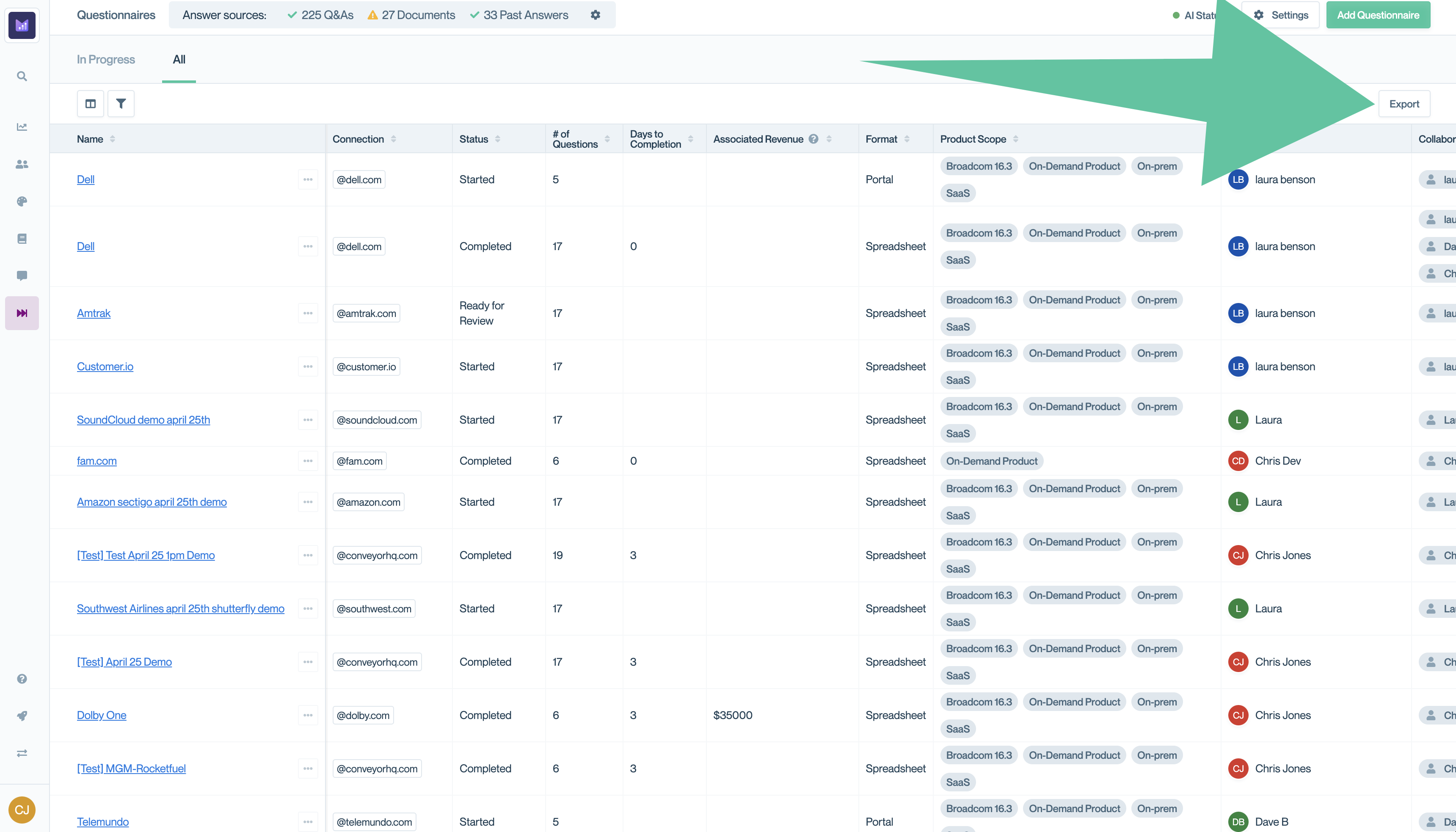The width and height of the screenshot is (1456, 832).
Task: Open the ellipsis menu for fam.com row
Action: click(x=307, y=460)
